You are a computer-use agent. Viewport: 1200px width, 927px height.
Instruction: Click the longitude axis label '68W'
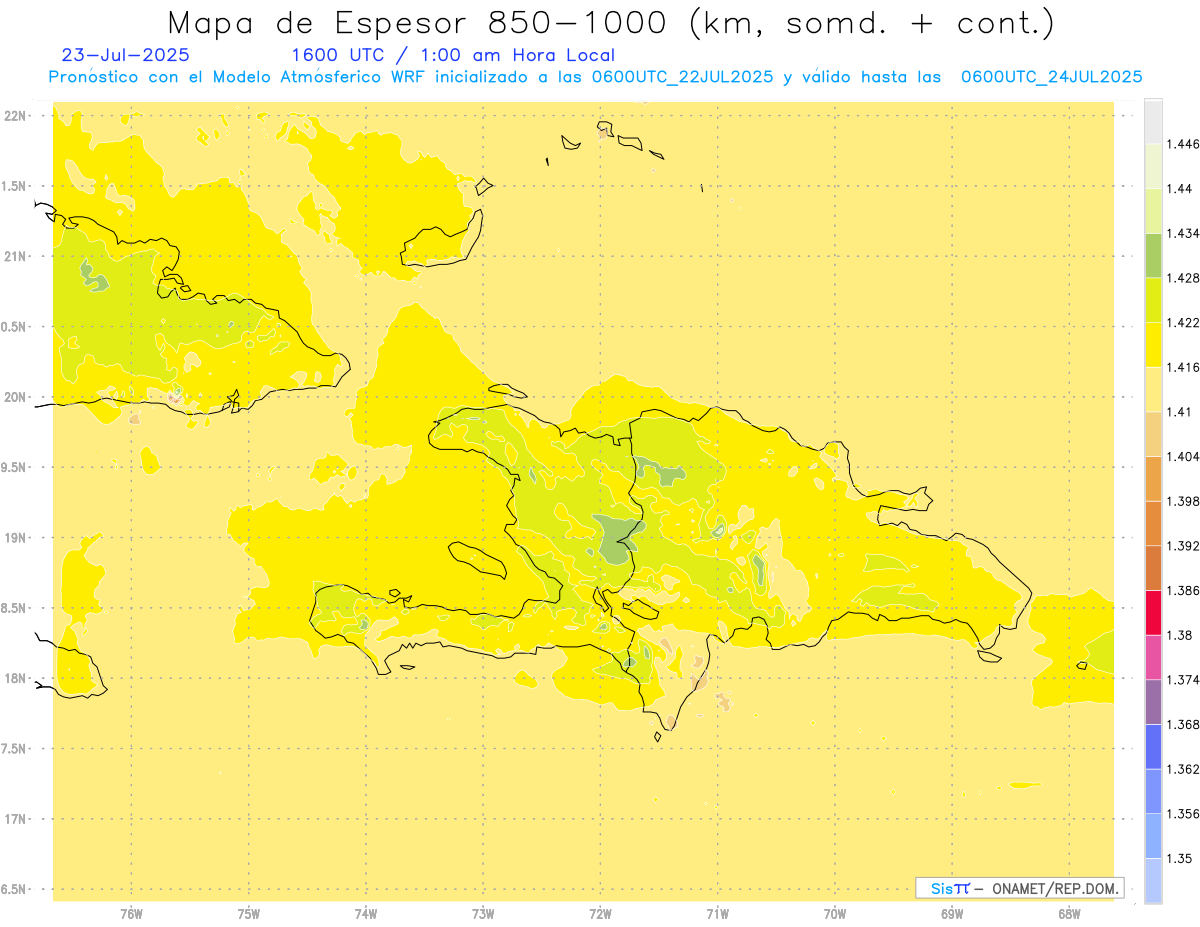click(1069, 914)
